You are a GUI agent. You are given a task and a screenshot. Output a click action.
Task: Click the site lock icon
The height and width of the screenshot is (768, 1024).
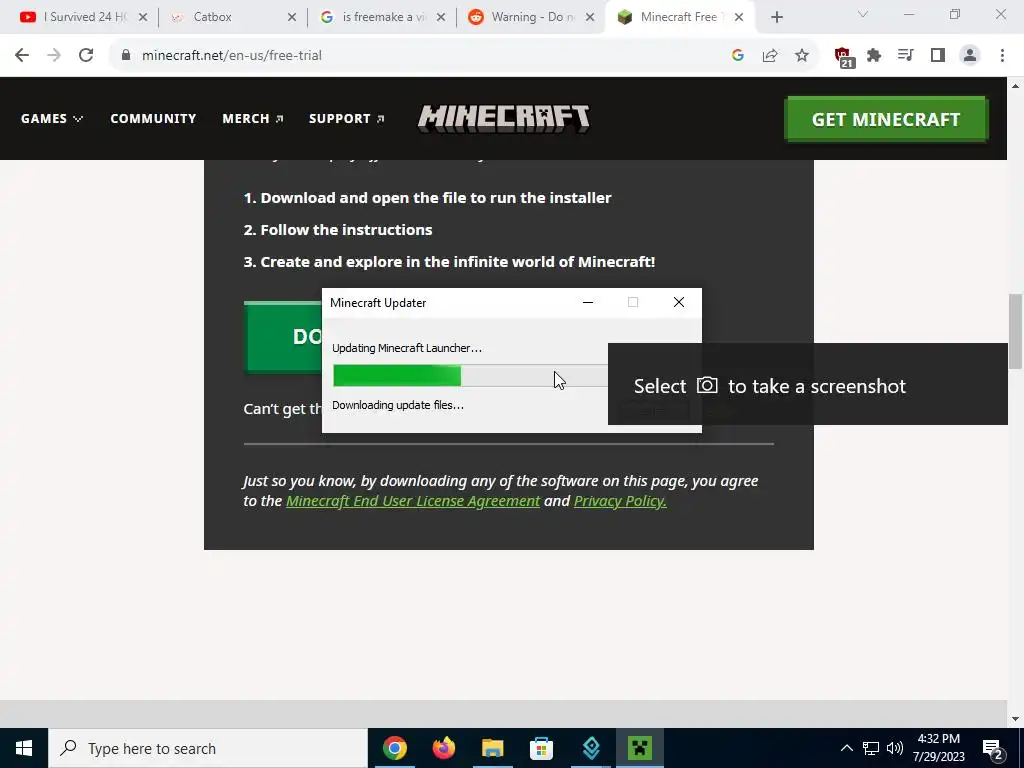(x=126, y=56)
